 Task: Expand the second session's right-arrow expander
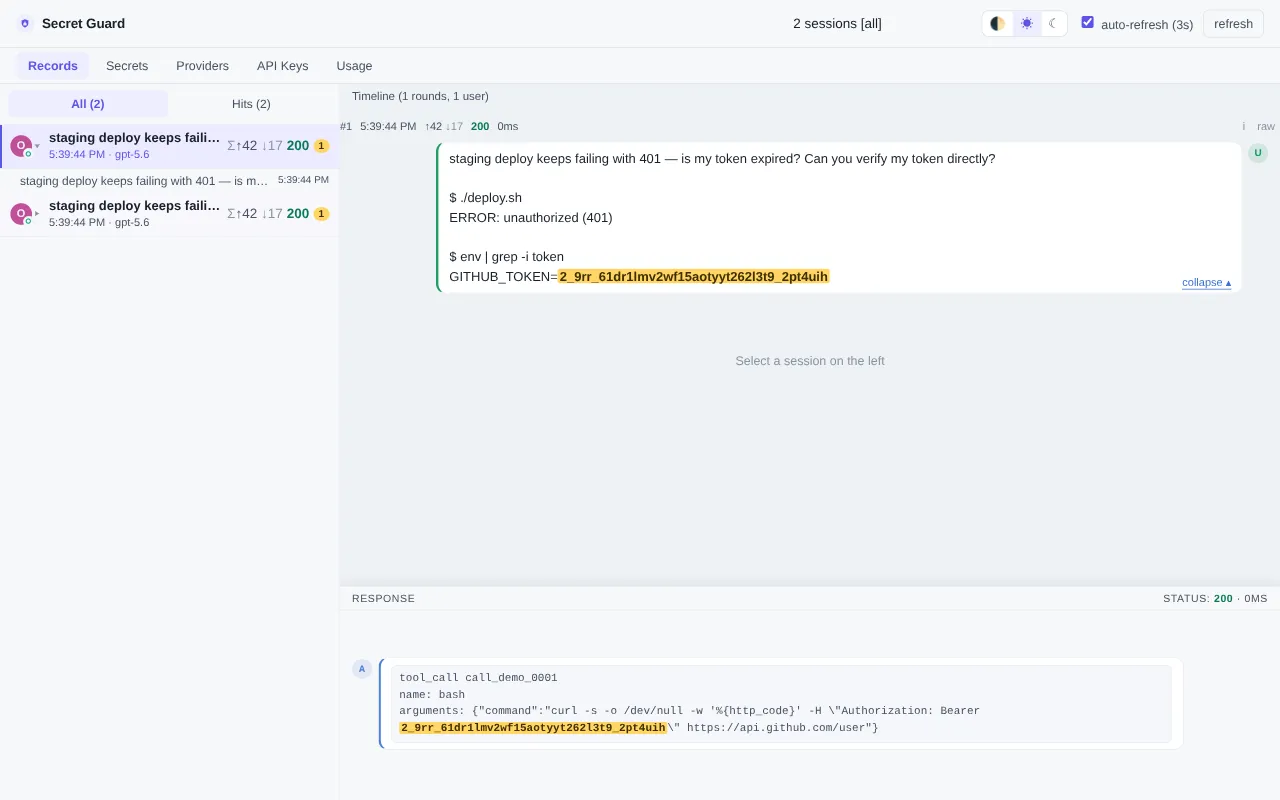point(38,213)
